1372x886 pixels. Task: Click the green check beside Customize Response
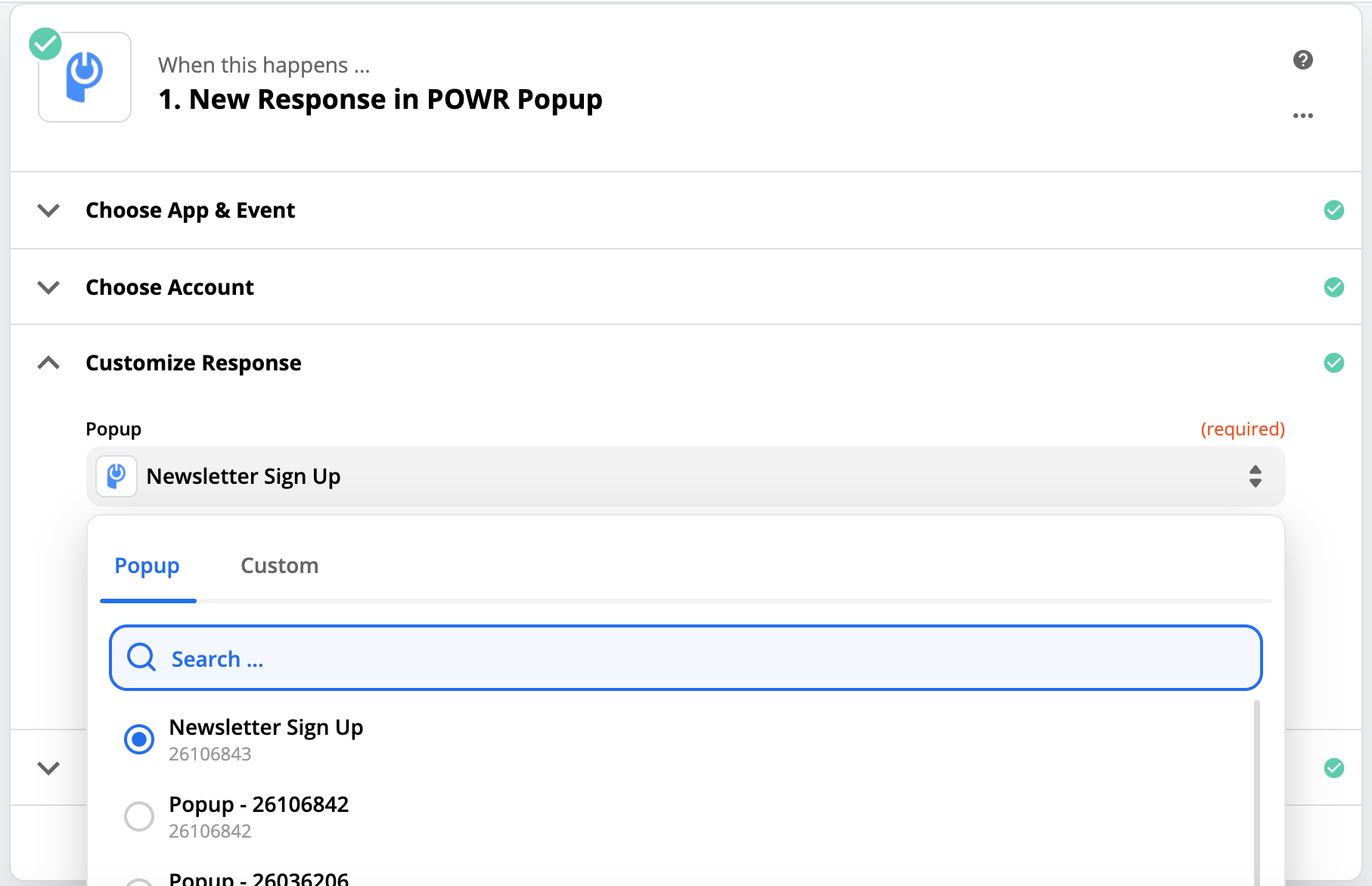(1333, 363)
